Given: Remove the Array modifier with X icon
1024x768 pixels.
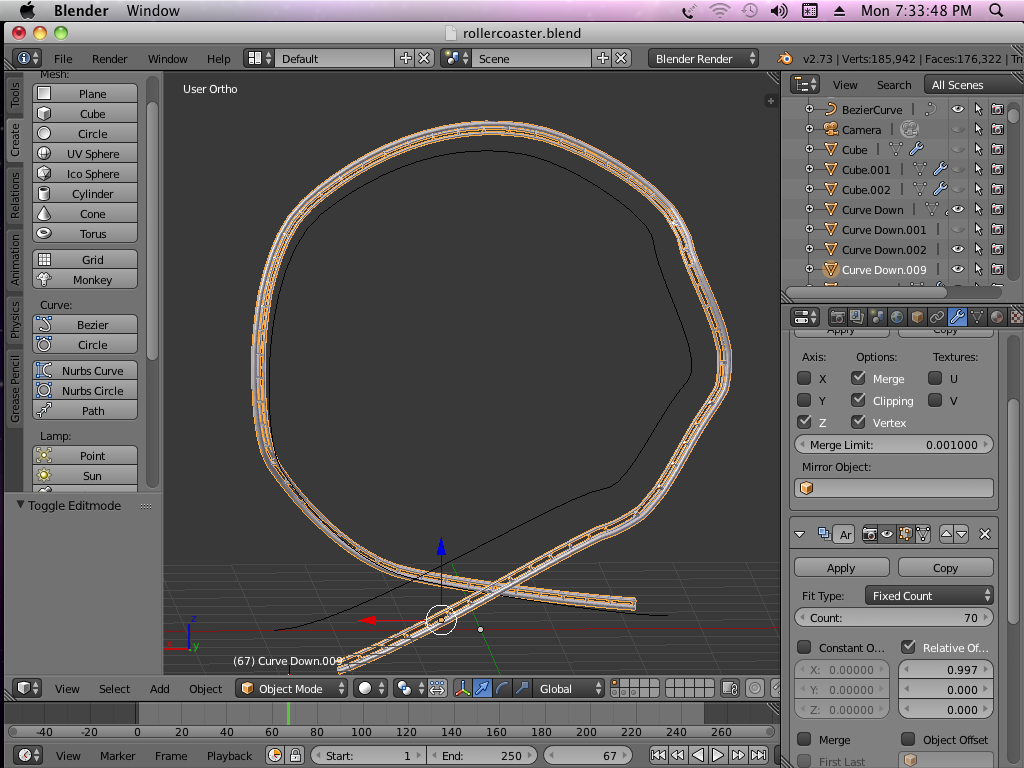Looking at the screenshot, I should 985,534.
